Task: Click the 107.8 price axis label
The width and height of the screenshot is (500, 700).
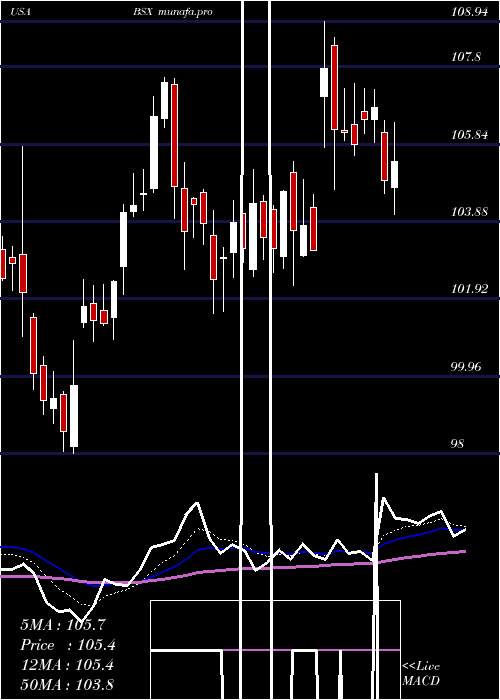Action: [x=466, y=57]
